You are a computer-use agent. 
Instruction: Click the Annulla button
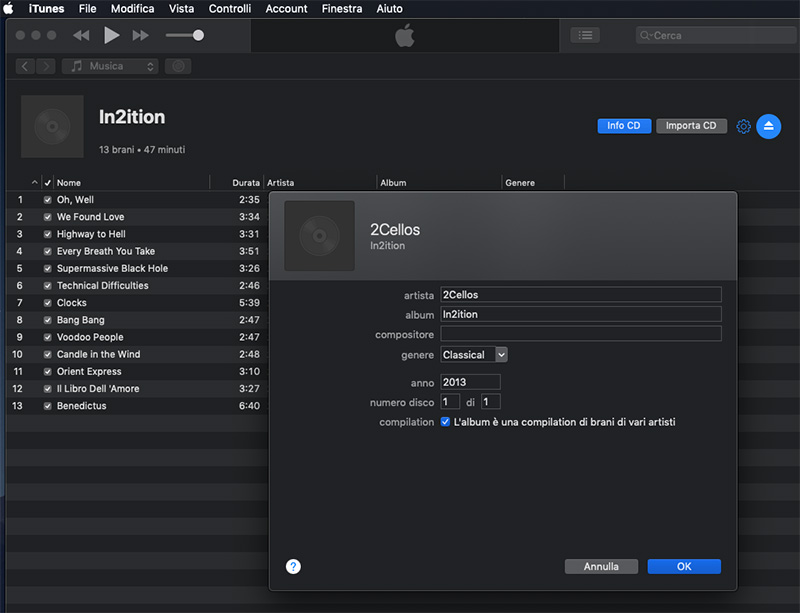pos(601,567)
